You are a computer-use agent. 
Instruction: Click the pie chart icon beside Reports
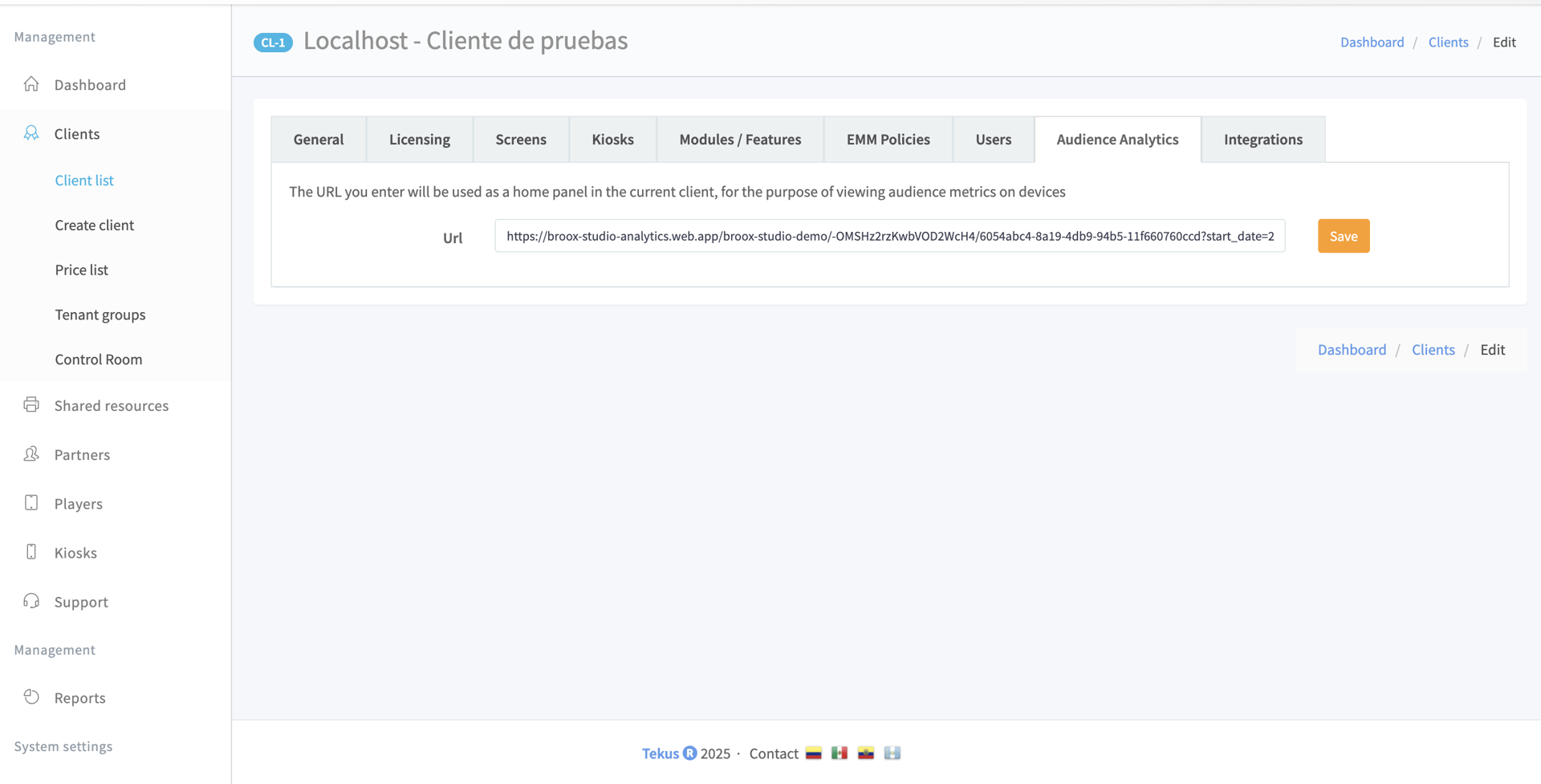pos(31,697)
